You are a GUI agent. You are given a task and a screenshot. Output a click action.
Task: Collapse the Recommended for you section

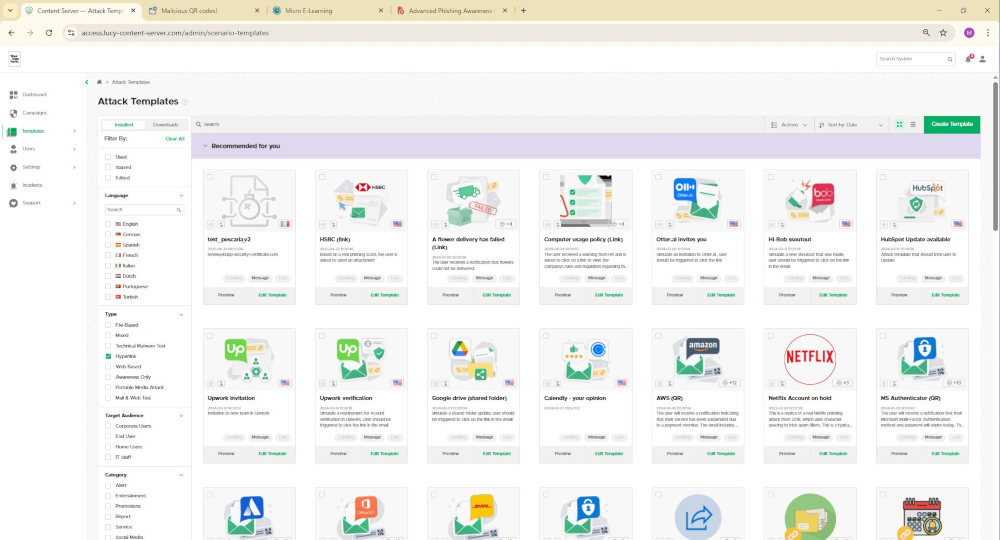(x=205, y=146)
